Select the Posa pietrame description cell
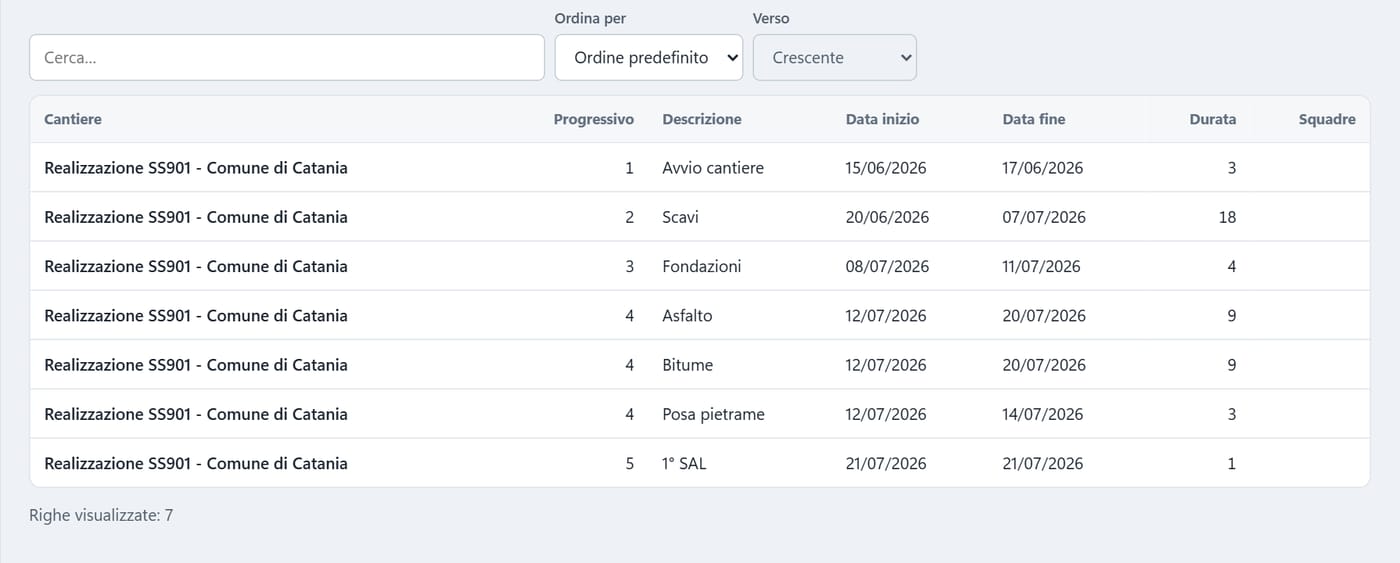 click(x=713, y=414)
